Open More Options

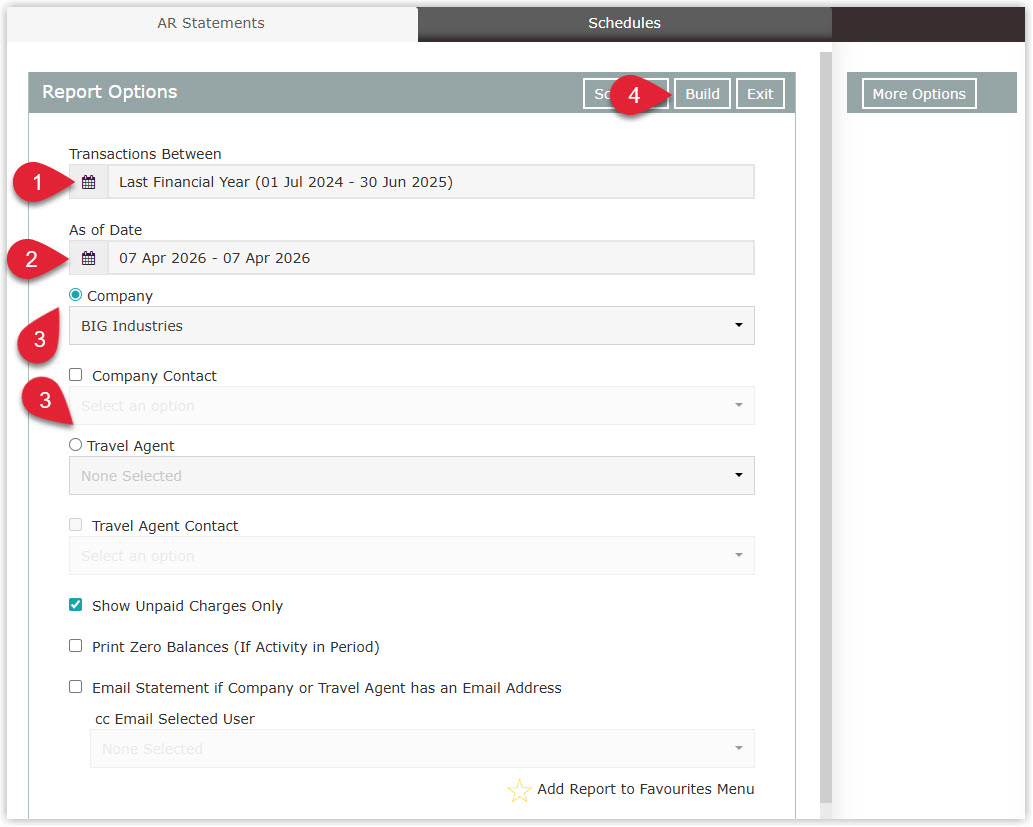tap(919, 94)
